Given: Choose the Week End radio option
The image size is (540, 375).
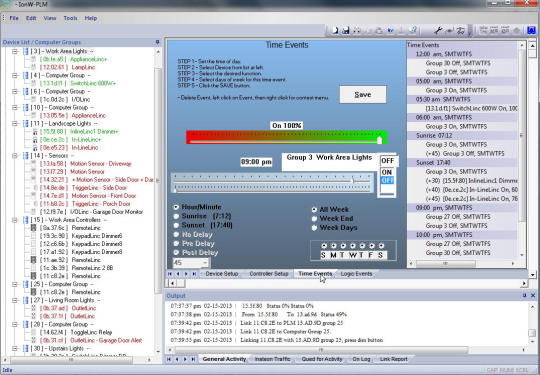Looking at the screenshot, I should click(x=314, y=219).
